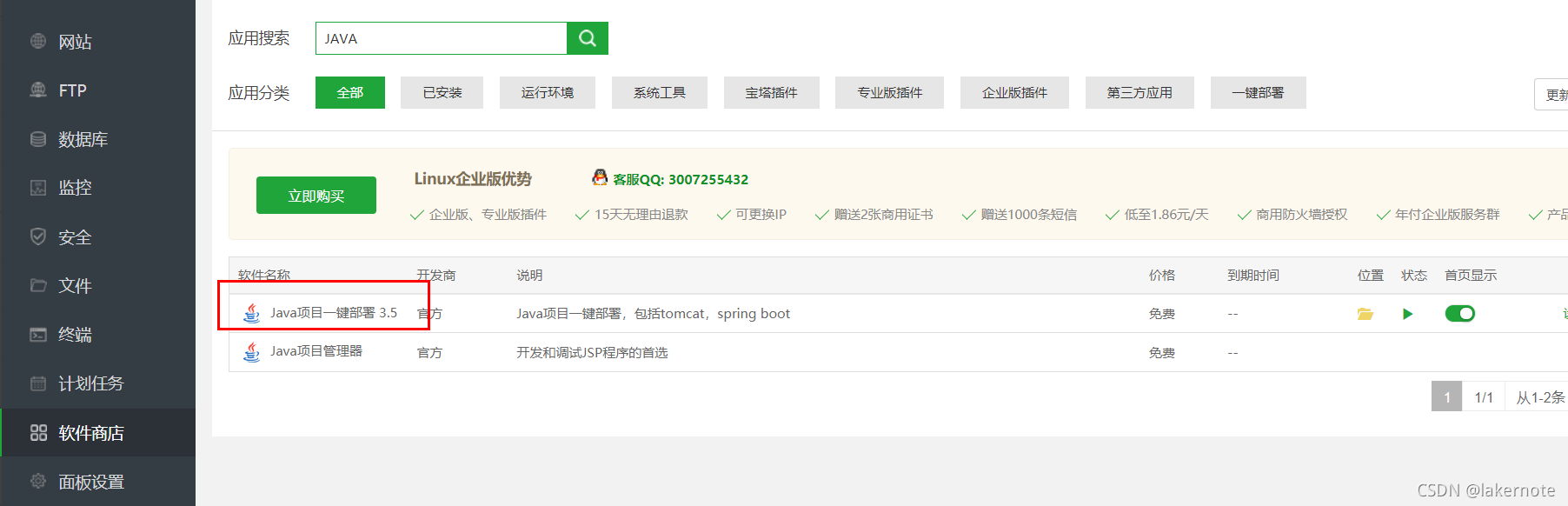Open the 数据库 sidebar menu item

97,139
